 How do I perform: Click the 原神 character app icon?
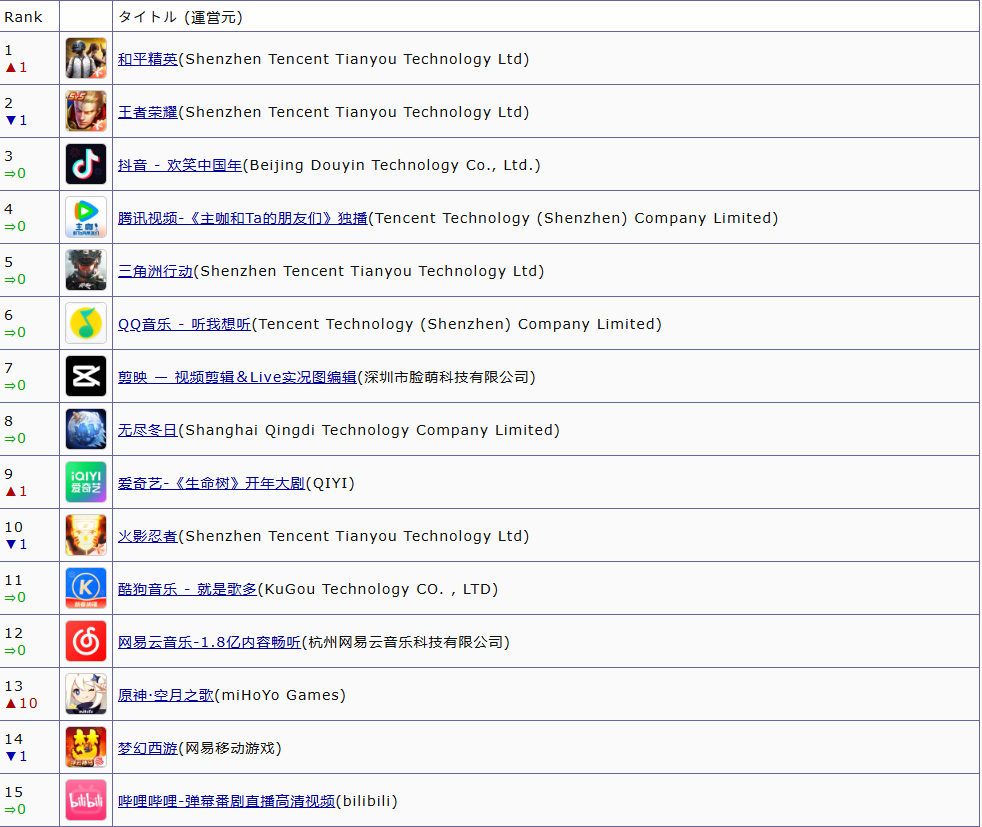tap(86, 694)
